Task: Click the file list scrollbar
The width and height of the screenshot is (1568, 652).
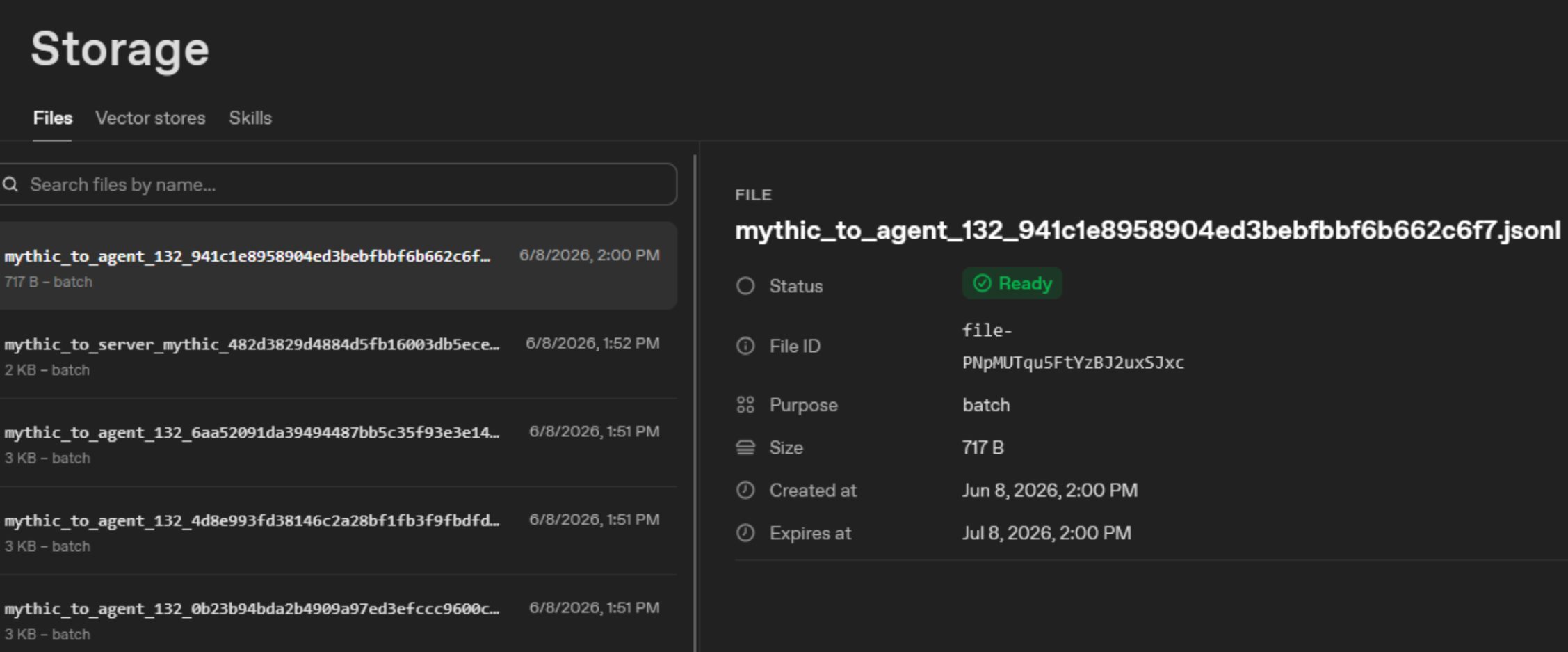Action: click(695, 402)
